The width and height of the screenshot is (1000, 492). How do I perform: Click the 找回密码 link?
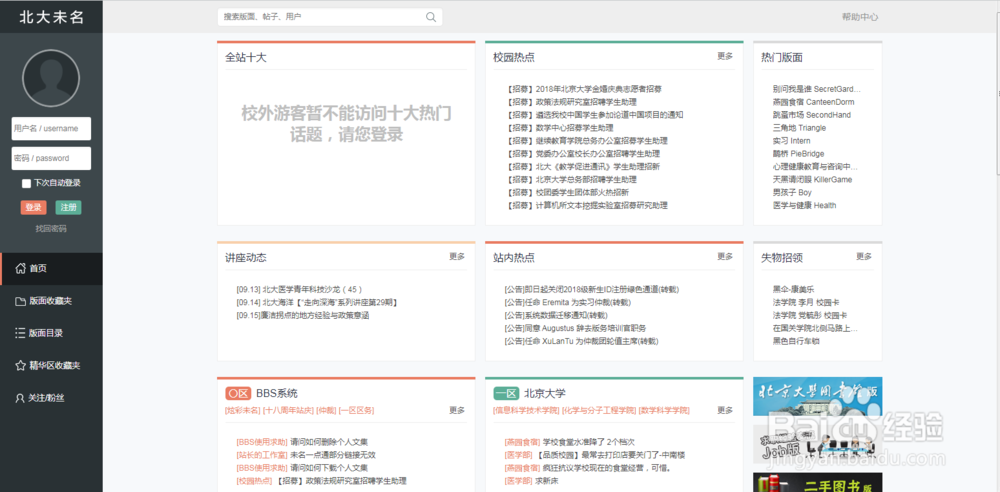51,228
